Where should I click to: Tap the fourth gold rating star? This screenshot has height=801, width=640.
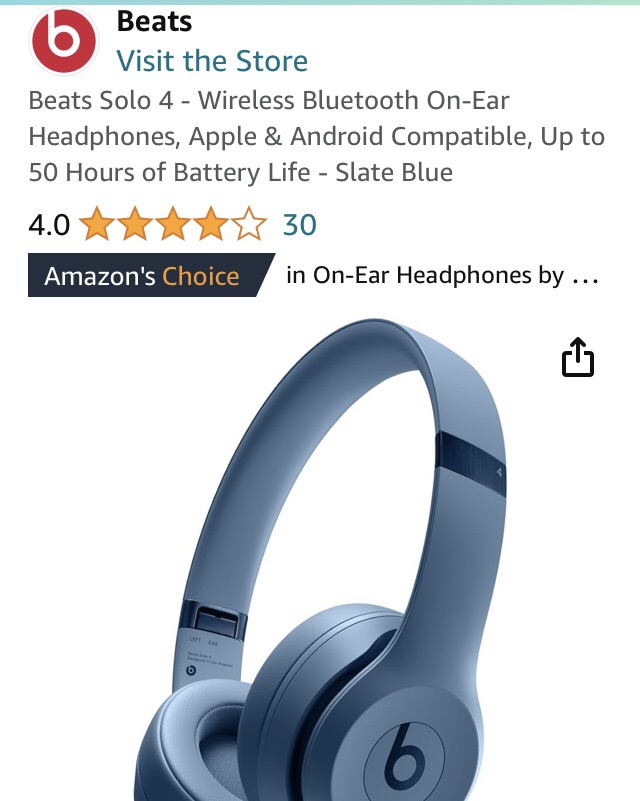coord(211,224)
